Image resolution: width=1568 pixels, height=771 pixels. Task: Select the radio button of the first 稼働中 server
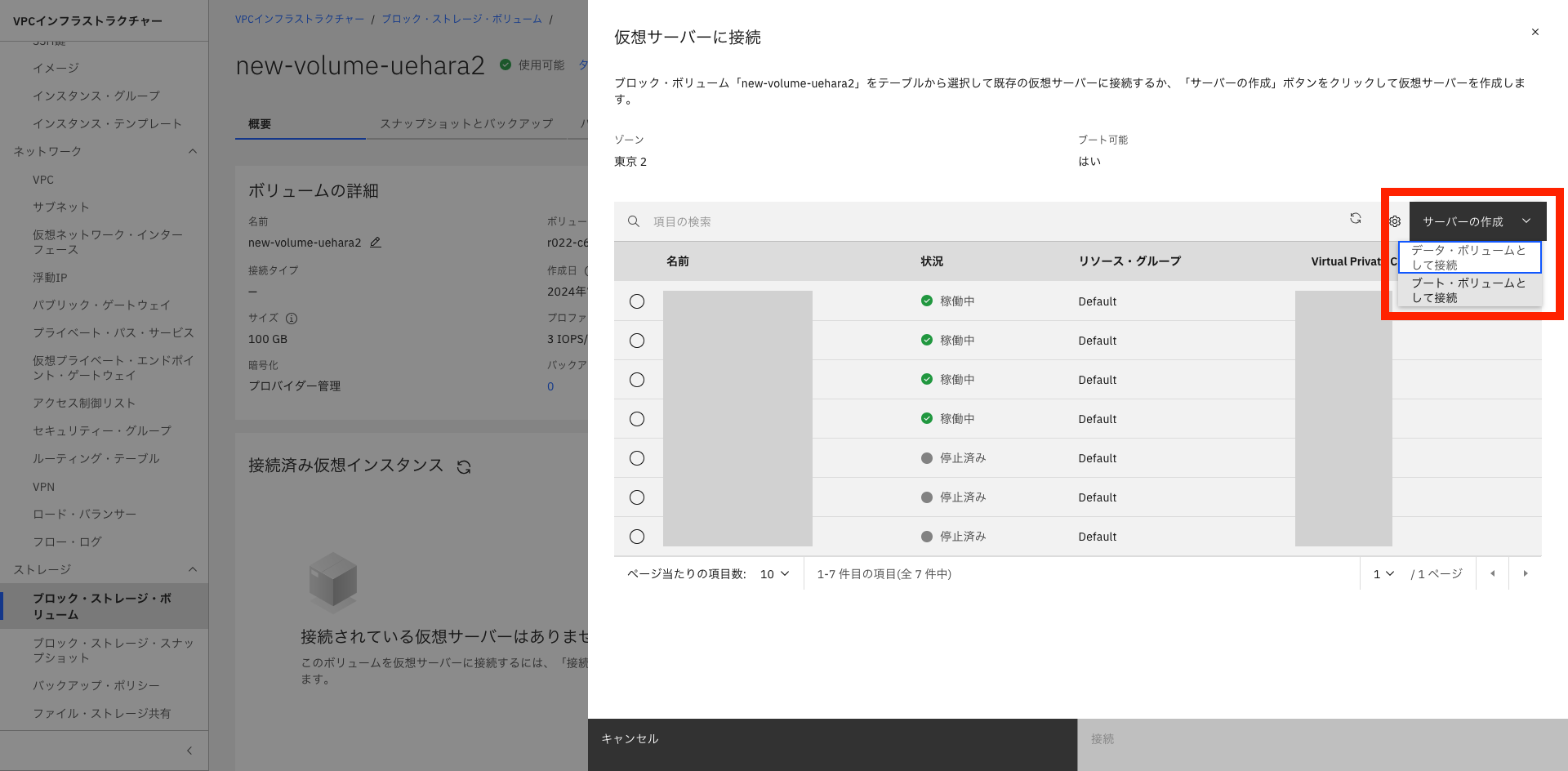638,301
